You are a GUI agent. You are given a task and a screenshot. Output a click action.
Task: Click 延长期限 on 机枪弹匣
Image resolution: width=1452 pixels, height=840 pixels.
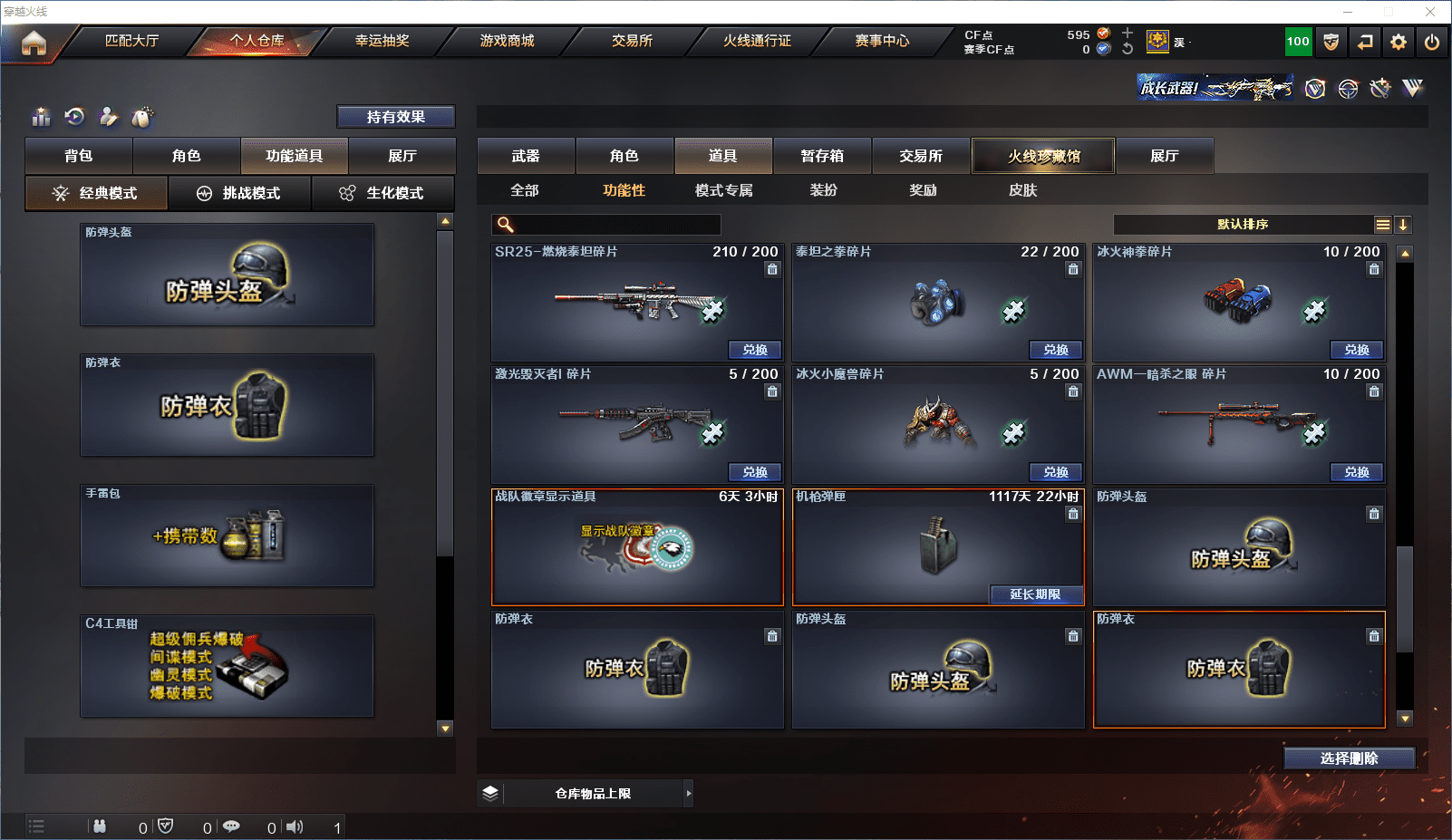(1035, 594)
